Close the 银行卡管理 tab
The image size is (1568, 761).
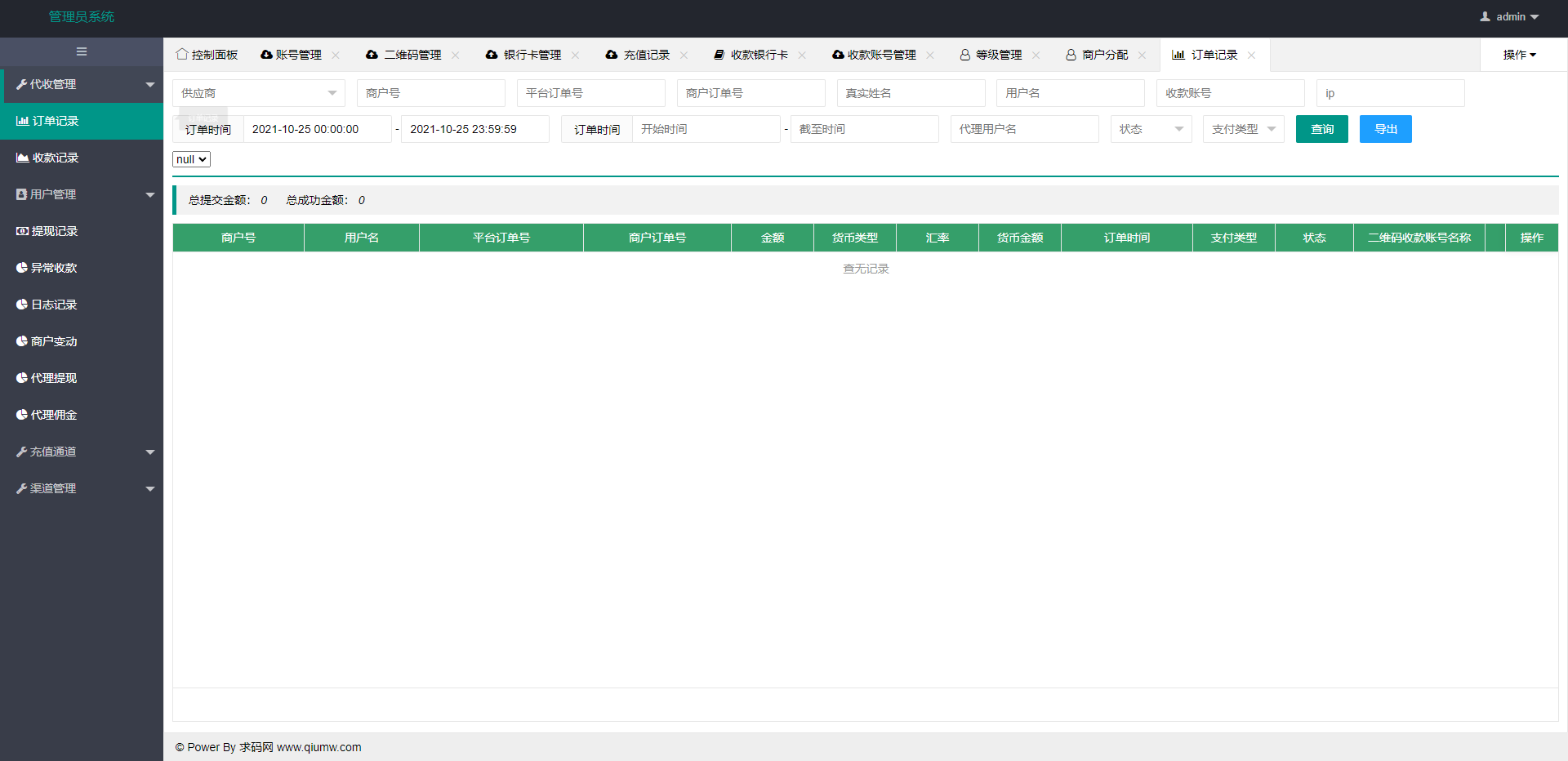point(576,55)
